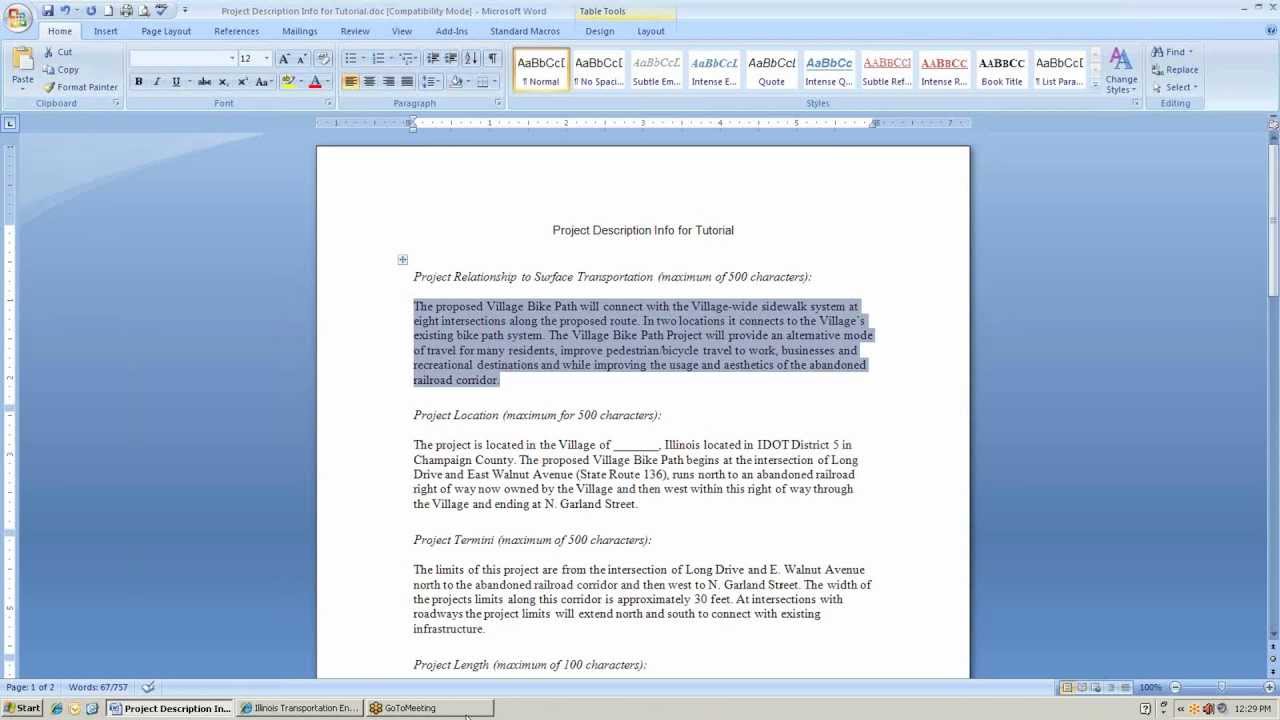This screenshot has height=720, width=1280.
Task: Toggle align text left
Action: [351, 82]
